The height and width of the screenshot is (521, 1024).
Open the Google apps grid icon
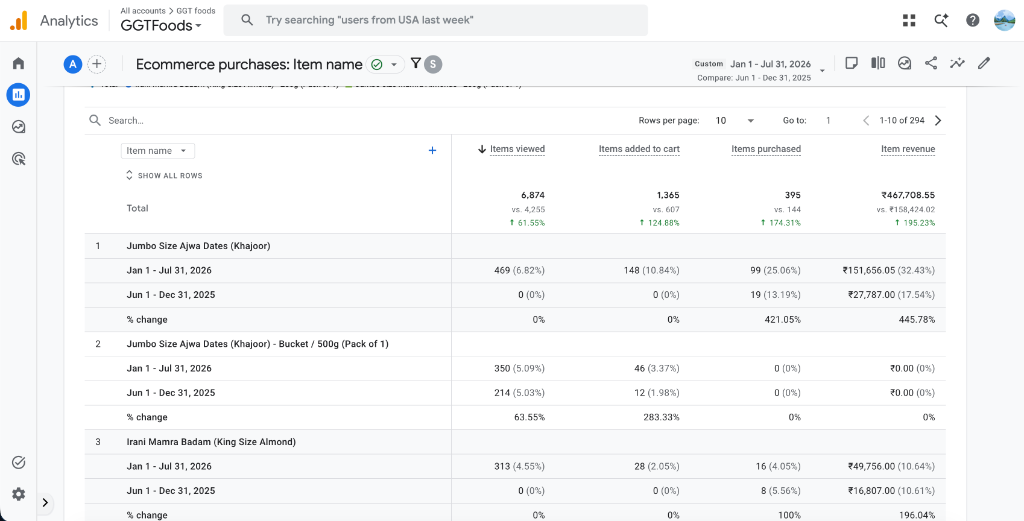point(909,20)
